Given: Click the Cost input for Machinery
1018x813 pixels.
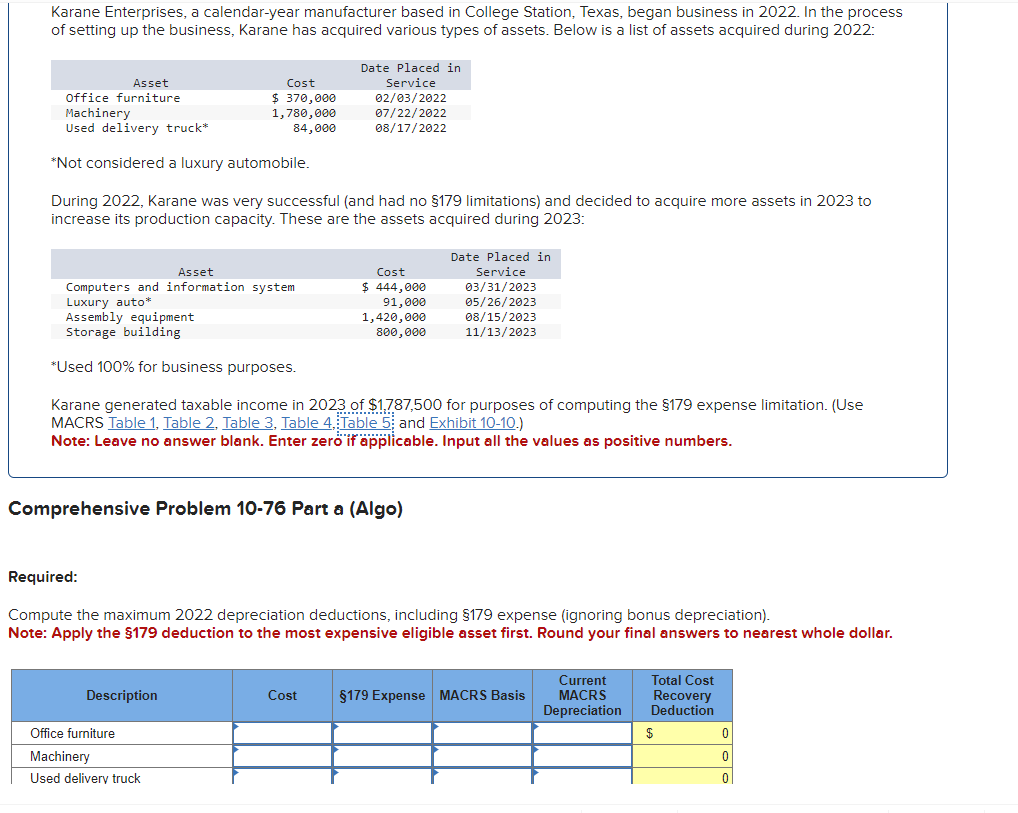Looking at the screenshot, I should coord(282,756).
